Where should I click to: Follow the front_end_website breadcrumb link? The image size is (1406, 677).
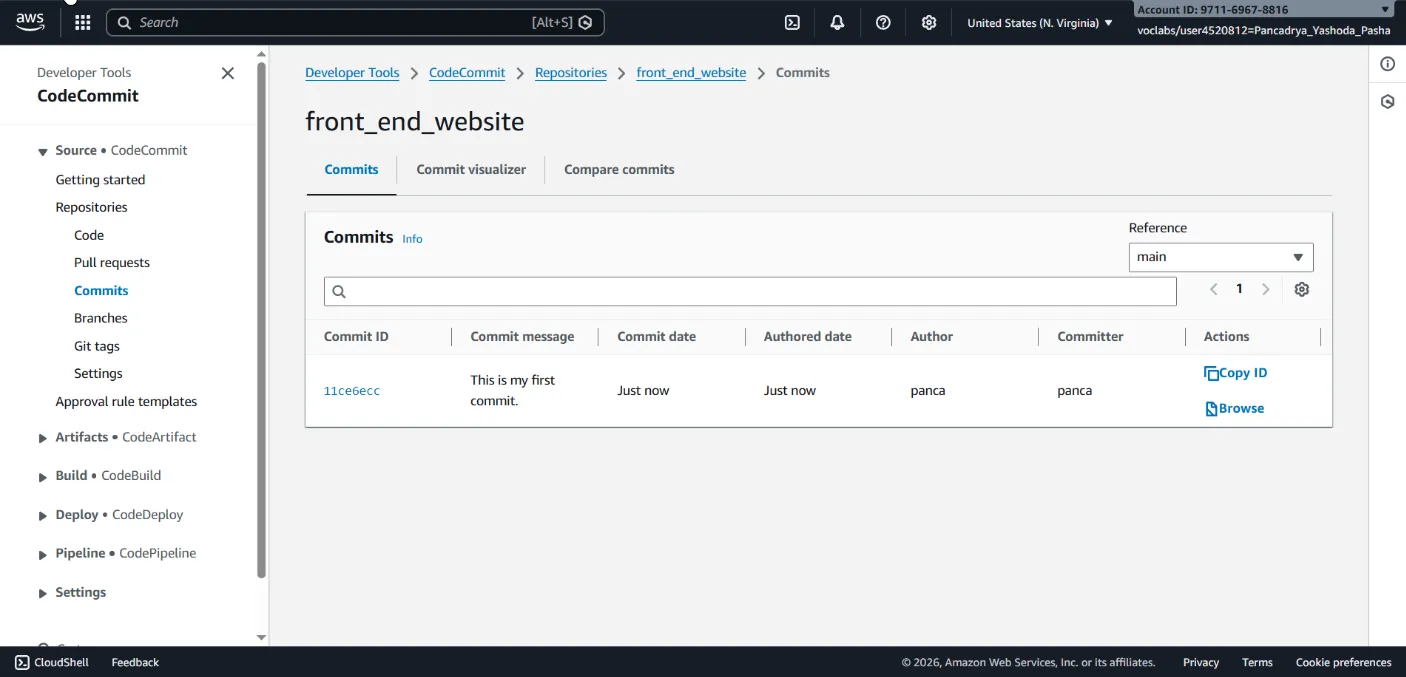(691, 73)
